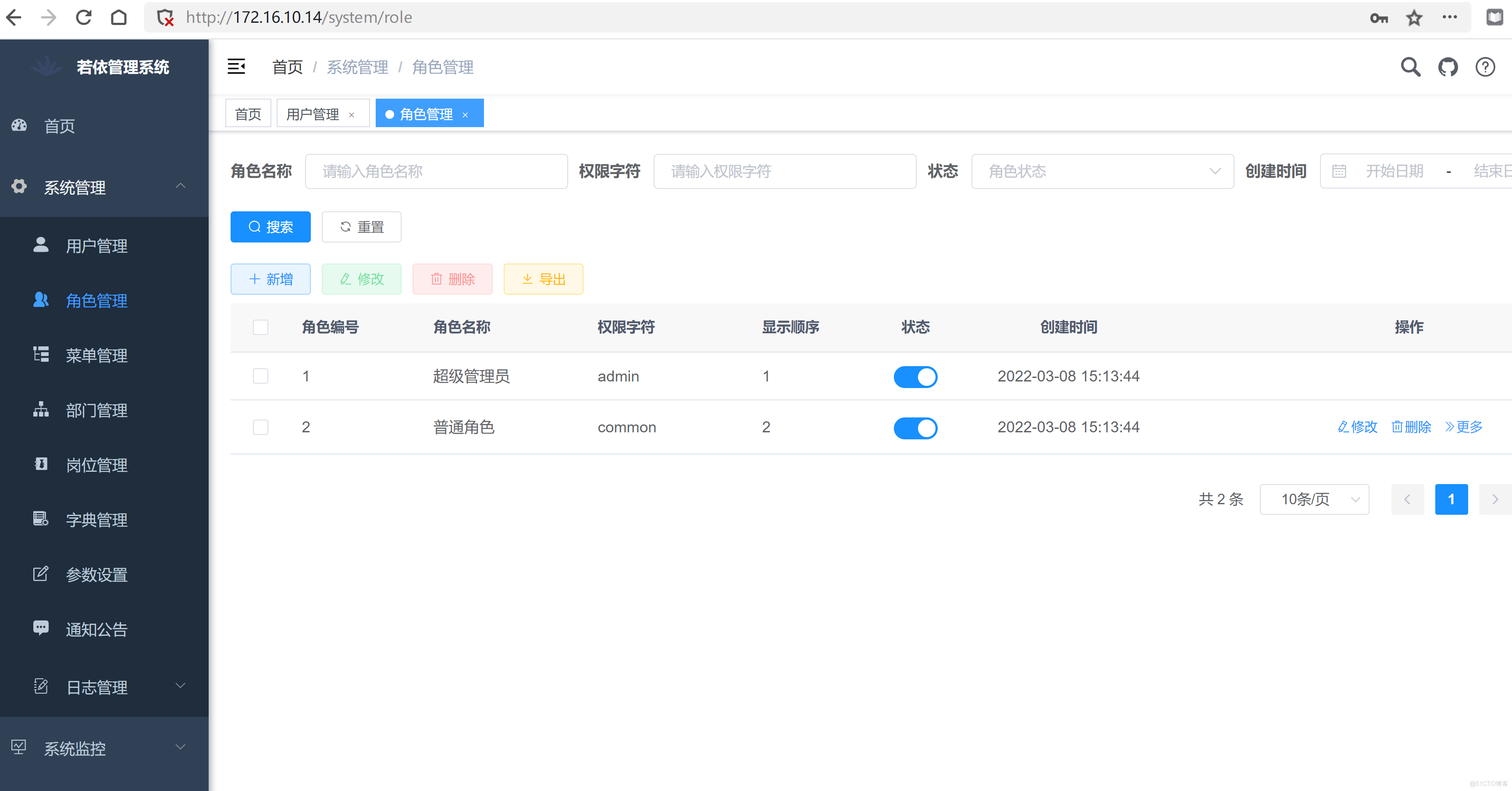Toggle status switch of 超级管理员 role

(x=915, y=376)
